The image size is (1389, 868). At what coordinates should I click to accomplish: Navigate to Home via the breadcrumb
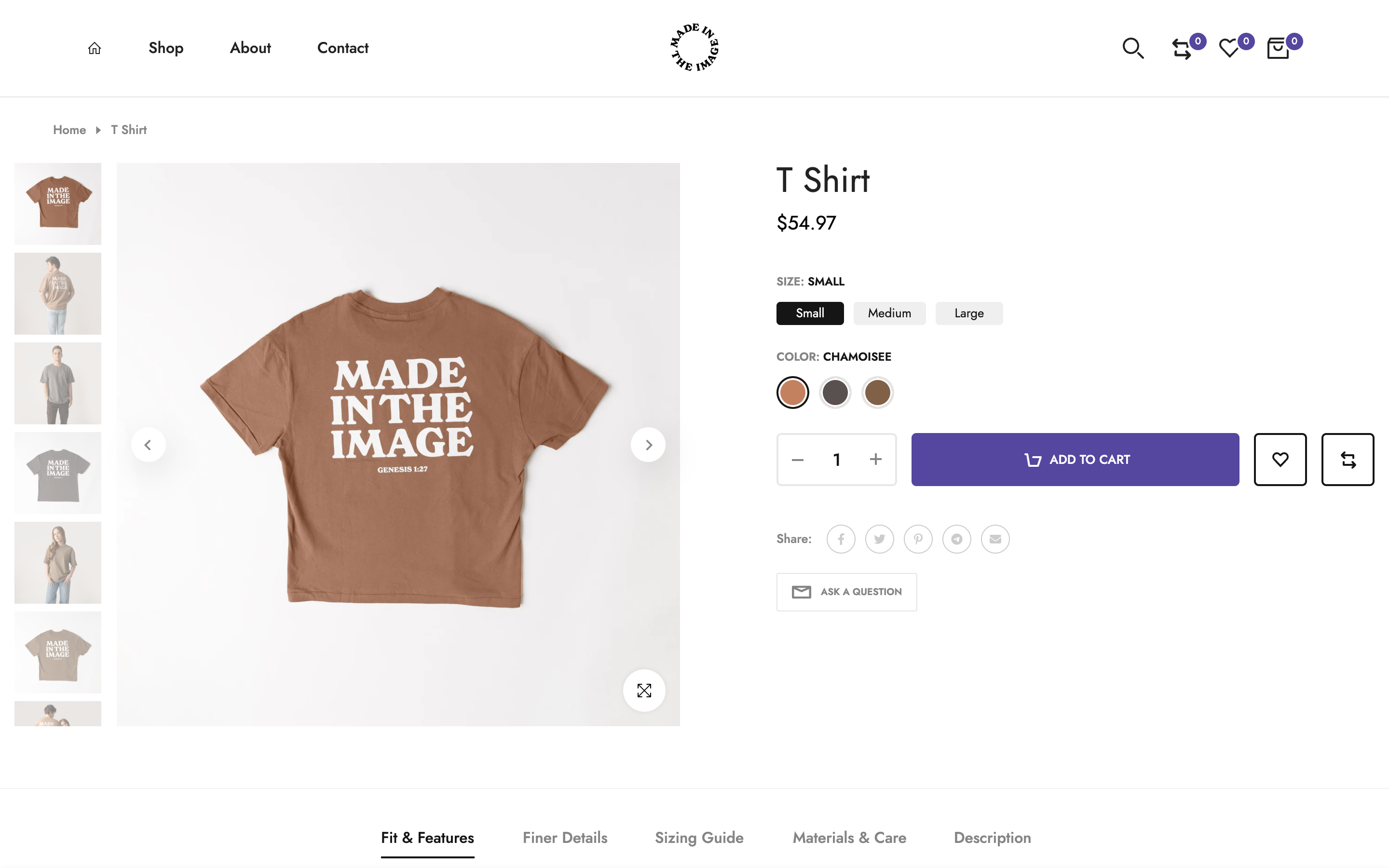pos(69,130)
